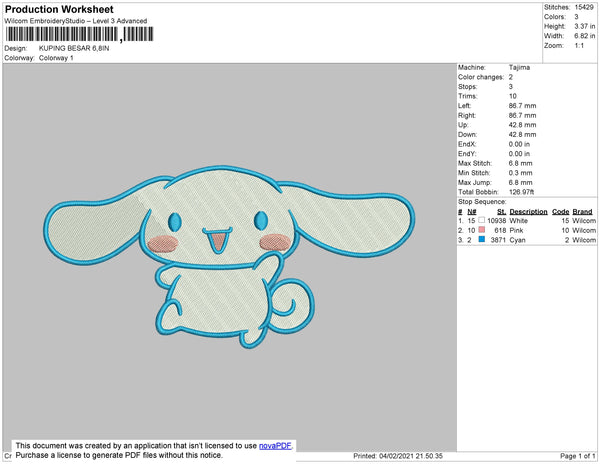600x464 pixels.
Task: Select the zoom value '1:1'
Action: click(579, 46)
